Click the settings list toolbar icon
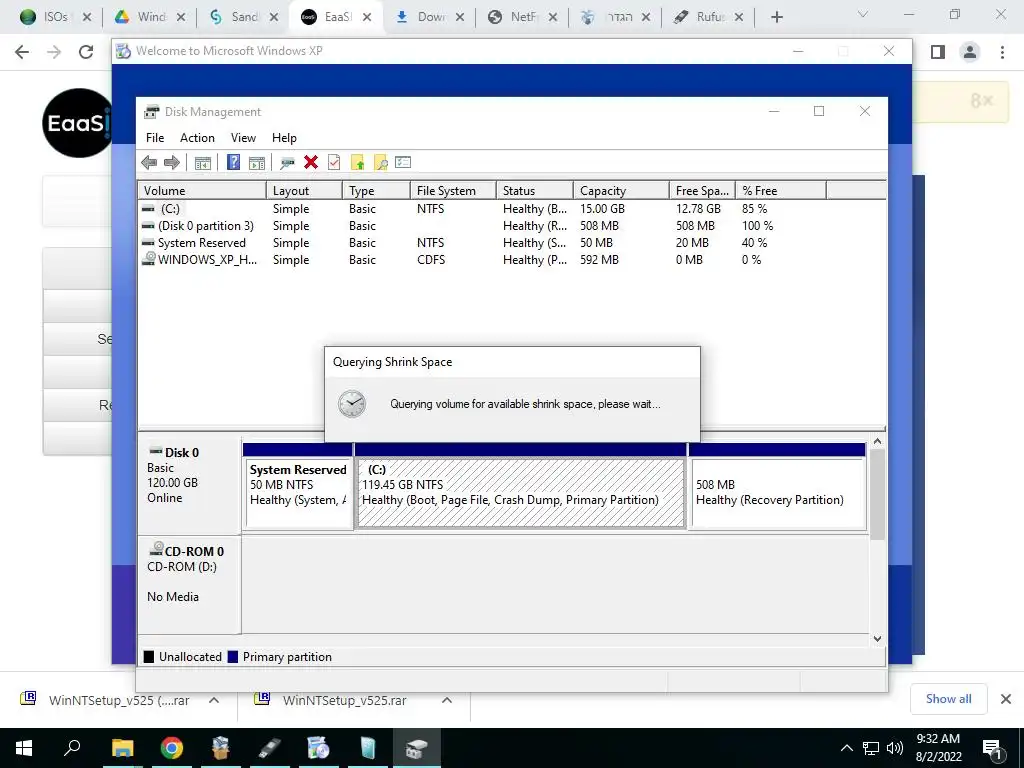Image resolution: width=1024 pixels, height=768 pixels. 403,162
